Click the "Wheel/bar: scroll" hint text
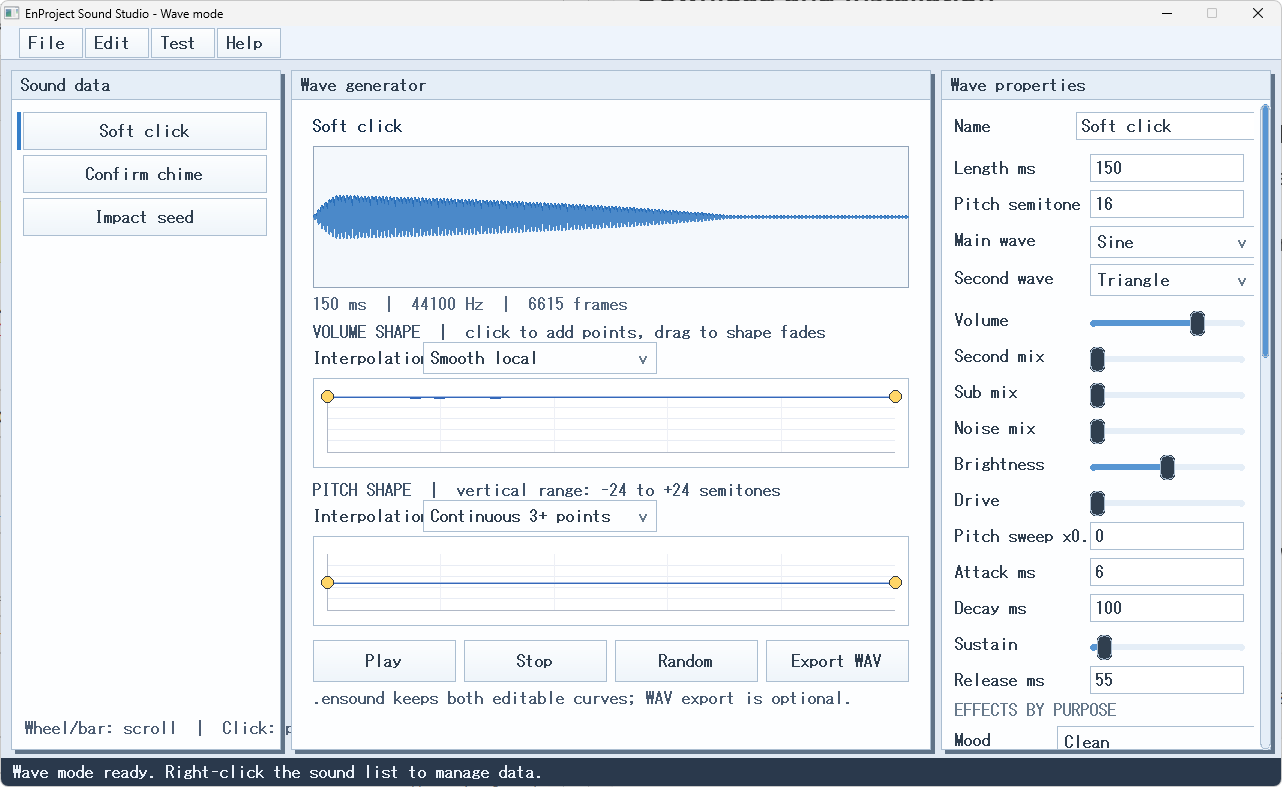Viewport: 1282px width, 787px height. click(100, 728)
